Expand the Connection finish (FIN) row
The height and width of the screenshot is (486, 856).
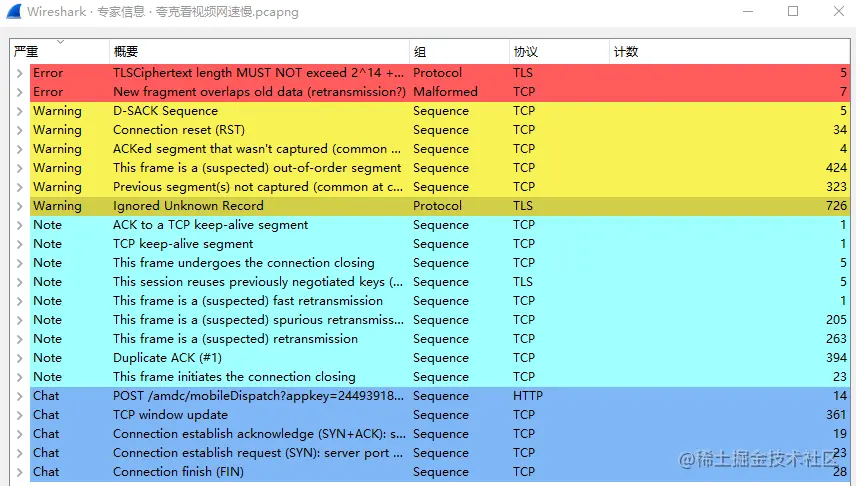pyautogui.click(x=20, y=472)
